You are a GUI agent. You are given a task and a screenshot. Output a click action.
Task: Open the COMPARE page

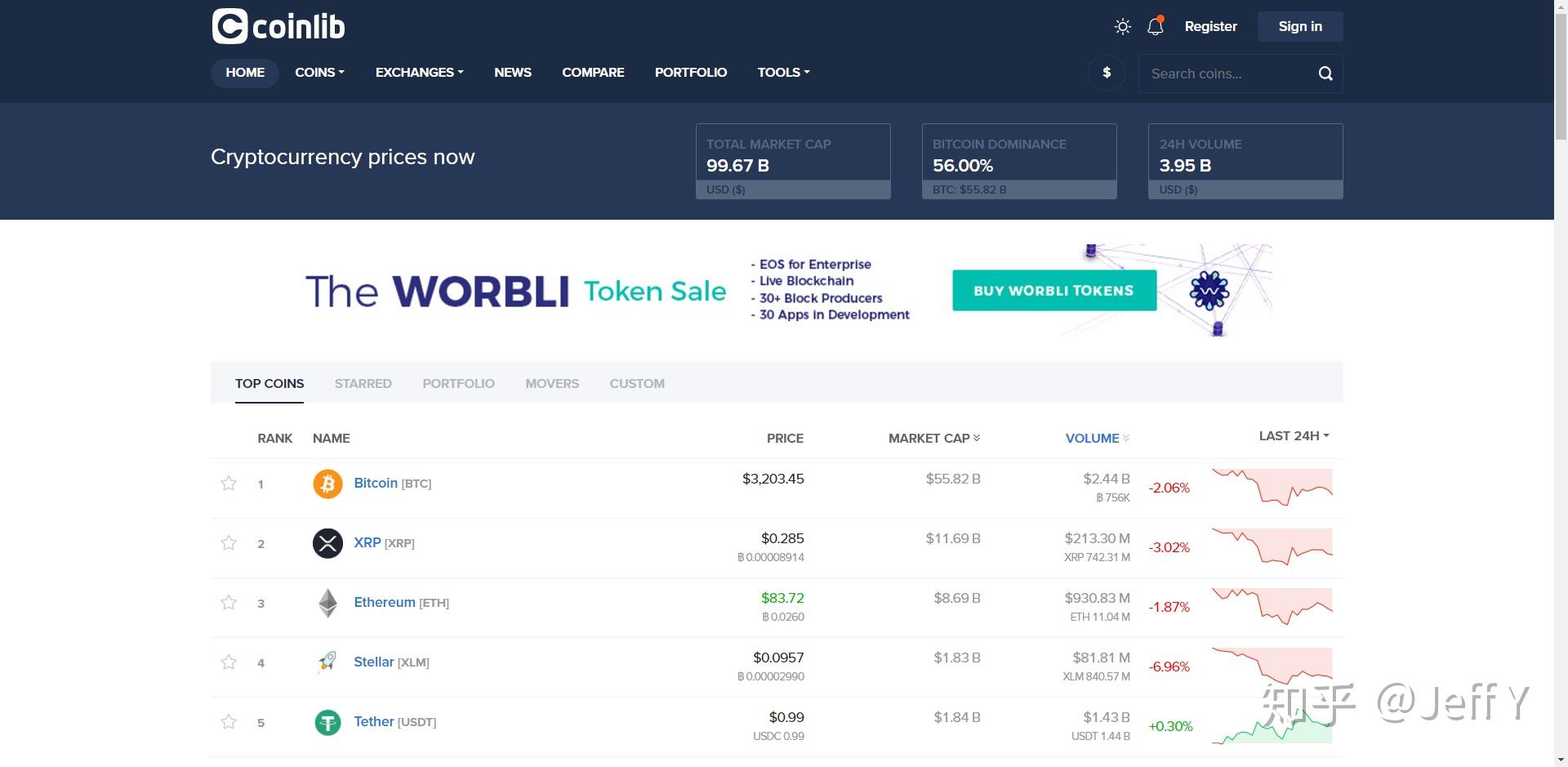tap(593, 73)
